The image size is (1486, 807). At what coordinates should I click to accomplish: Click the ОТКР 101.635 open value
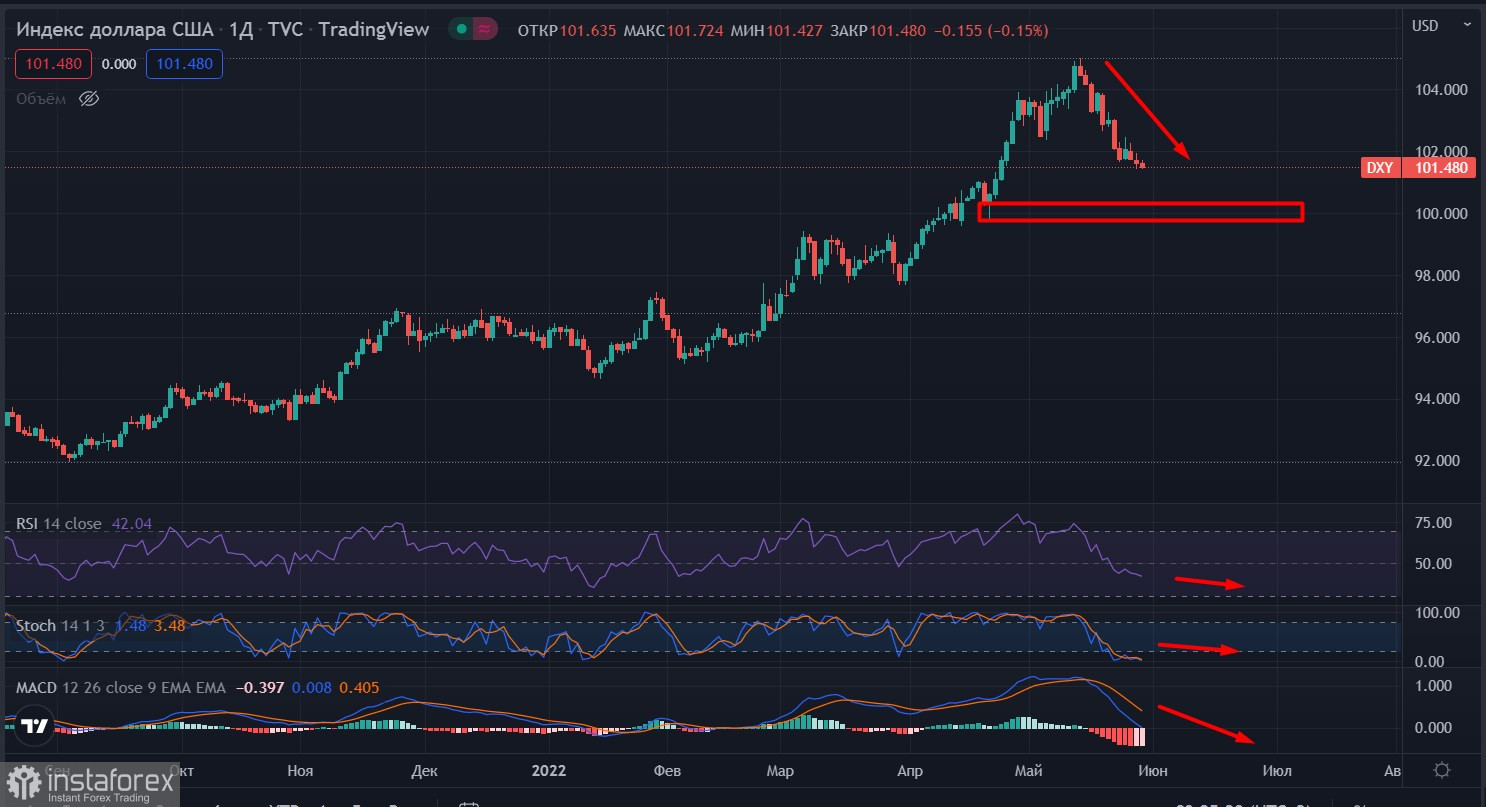pyautogui.click(x=566, y=31)
